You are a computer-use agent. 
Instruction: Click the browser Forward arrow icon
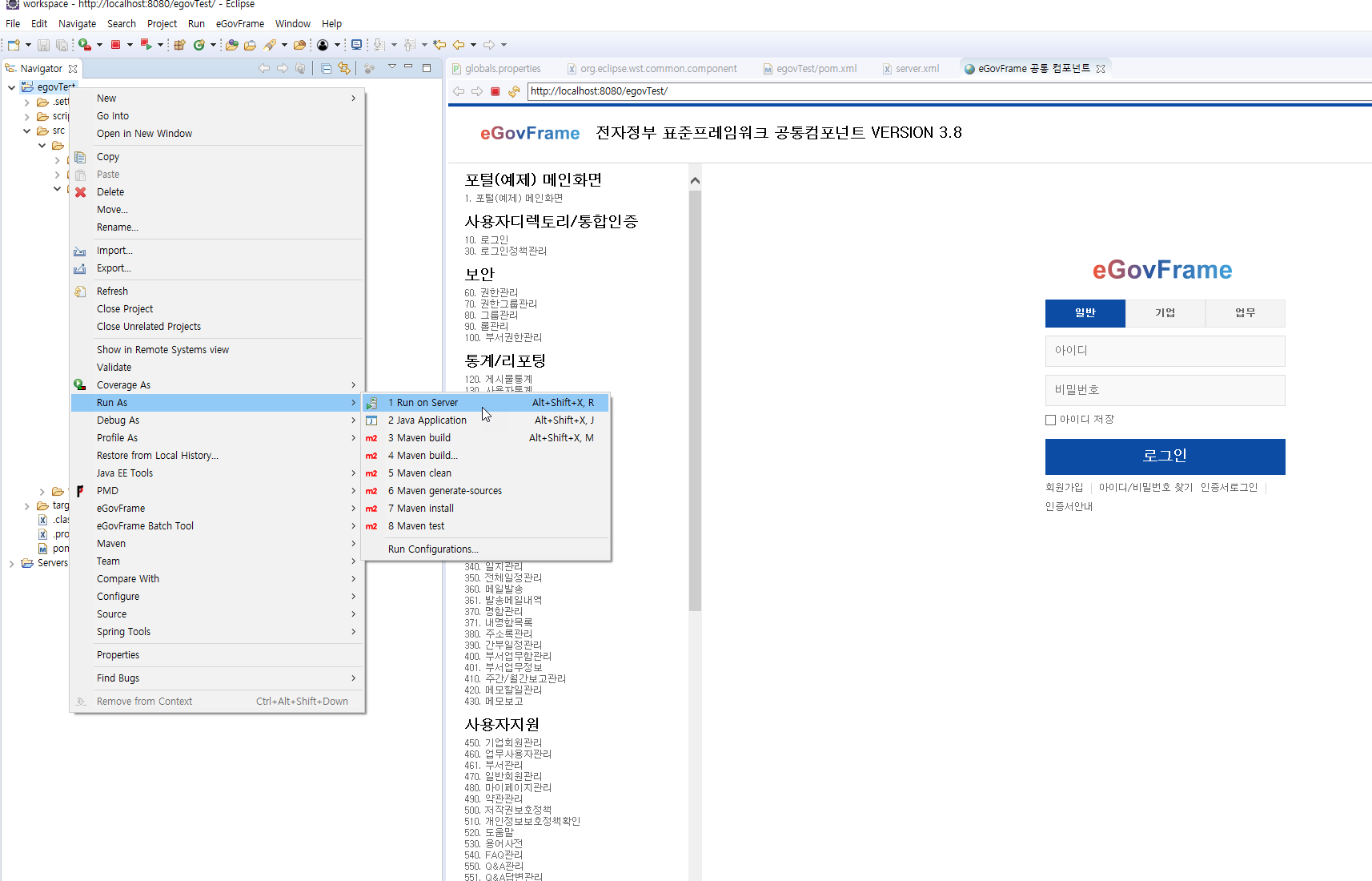[x=477, y=91]
